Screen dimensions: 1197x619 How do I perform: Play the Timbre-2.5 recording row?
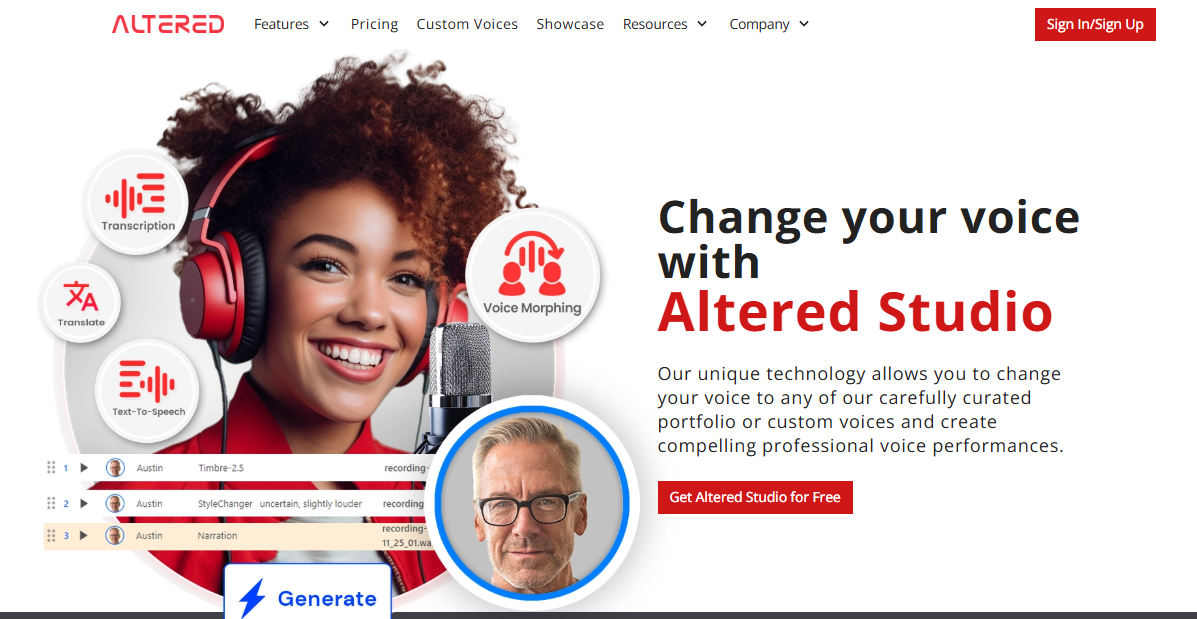(x=84, y=468)
